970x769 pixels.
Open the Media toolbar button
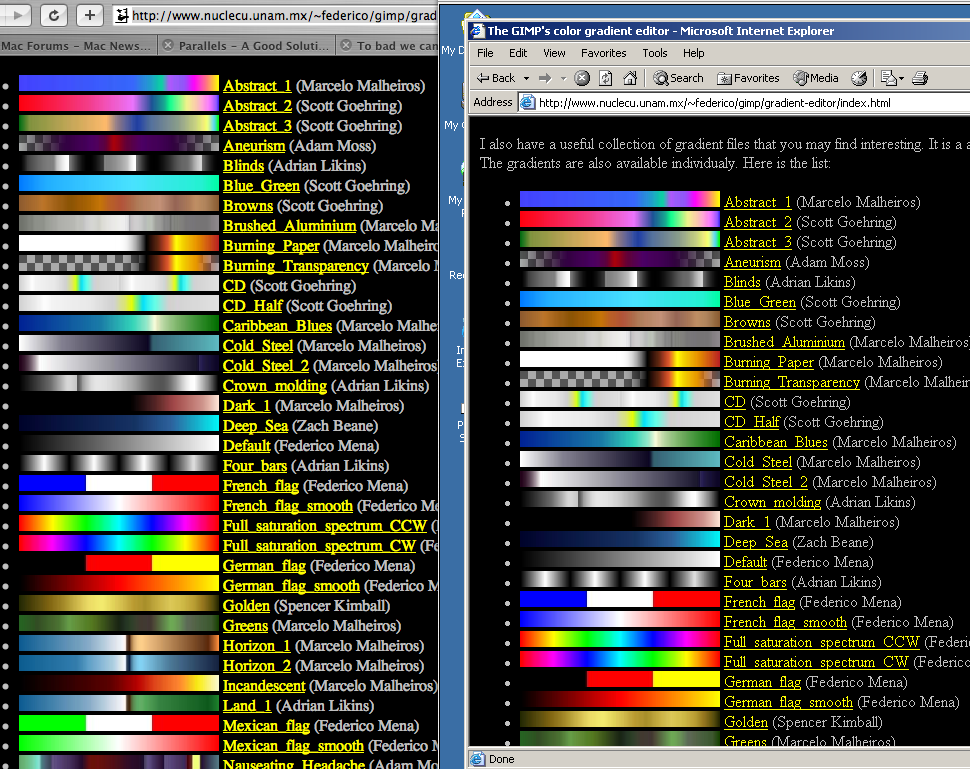click(x=816, y=78)
